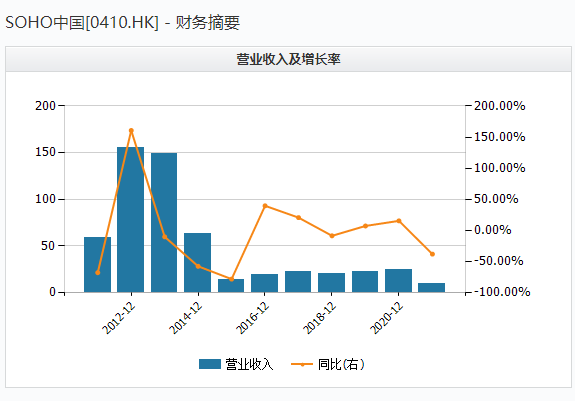Image resolution: width=575 pixels, height=401 pixels.
Task: Click the growth line peak point at 2012-12
Action: (131, 130)
